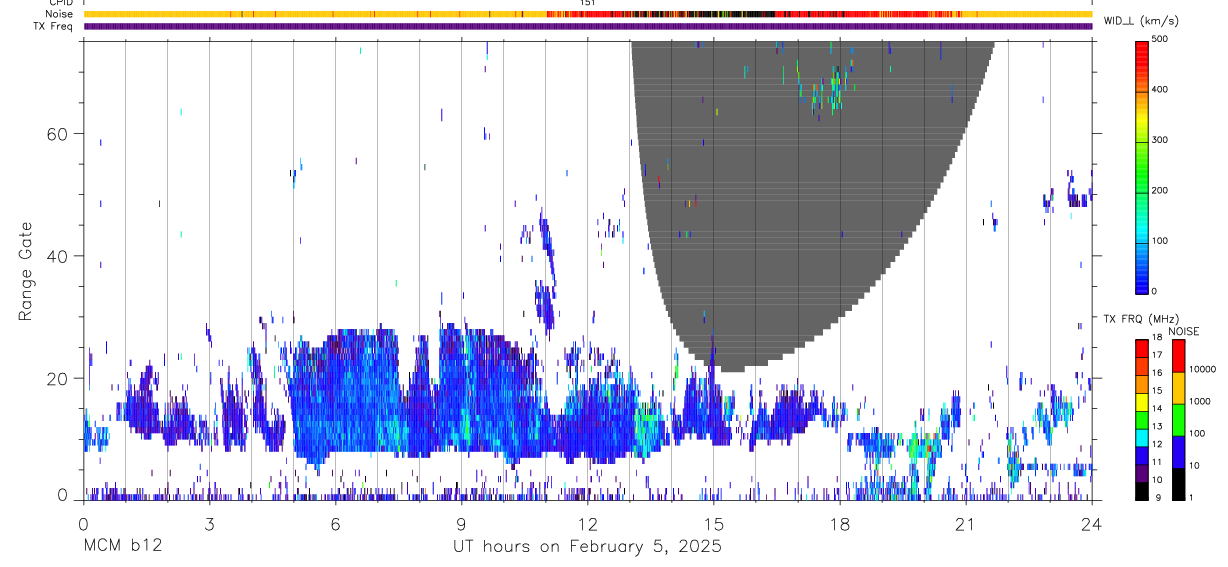Select the orange and red Noise strip above the plot
1228x567 pixels.
tap(588, 15)
